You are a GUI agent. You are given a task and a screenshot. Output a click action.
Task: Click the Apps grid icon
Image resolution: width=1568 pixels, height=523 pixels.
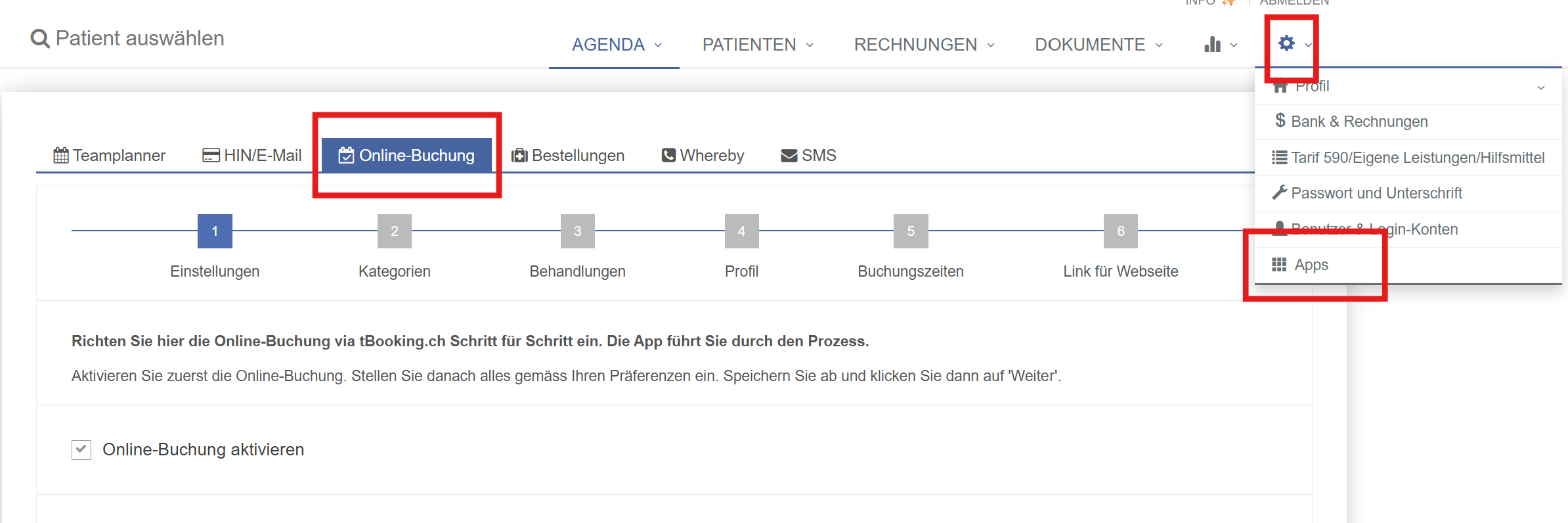1279,265
